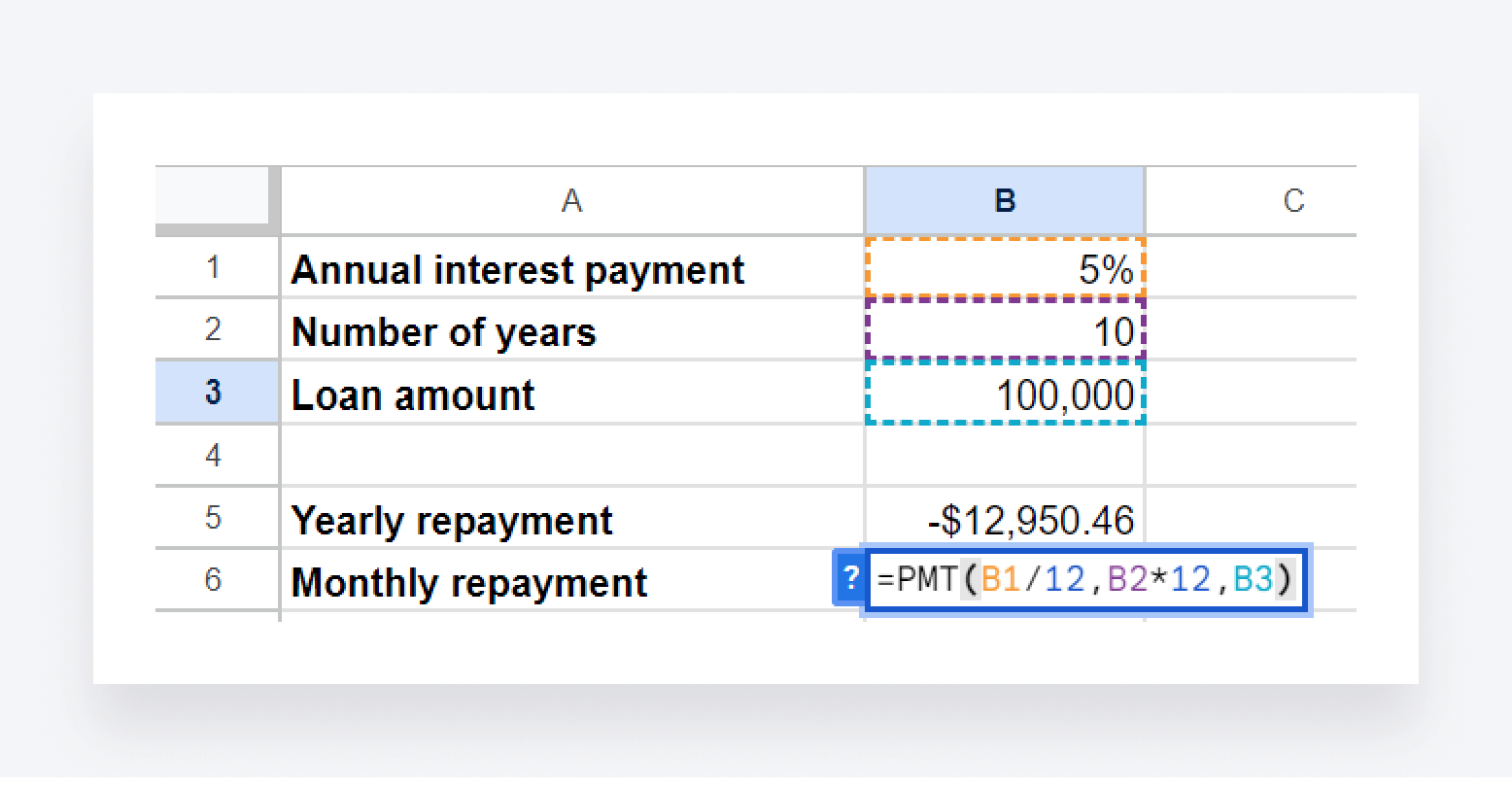Select the empty cell B4
The width and height of the screenshot is (1512, 789).
(x=1005, y=455)
